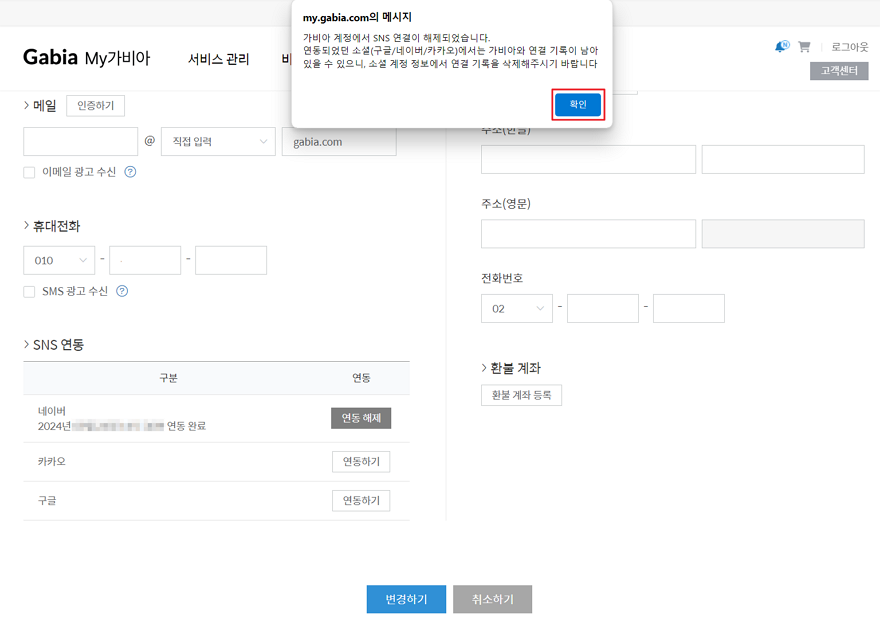Image resolution: width=880 pixels, height=630 pixels.
Task: Show help for SMS 광고 수신
Action: click(x=122, y=291)
